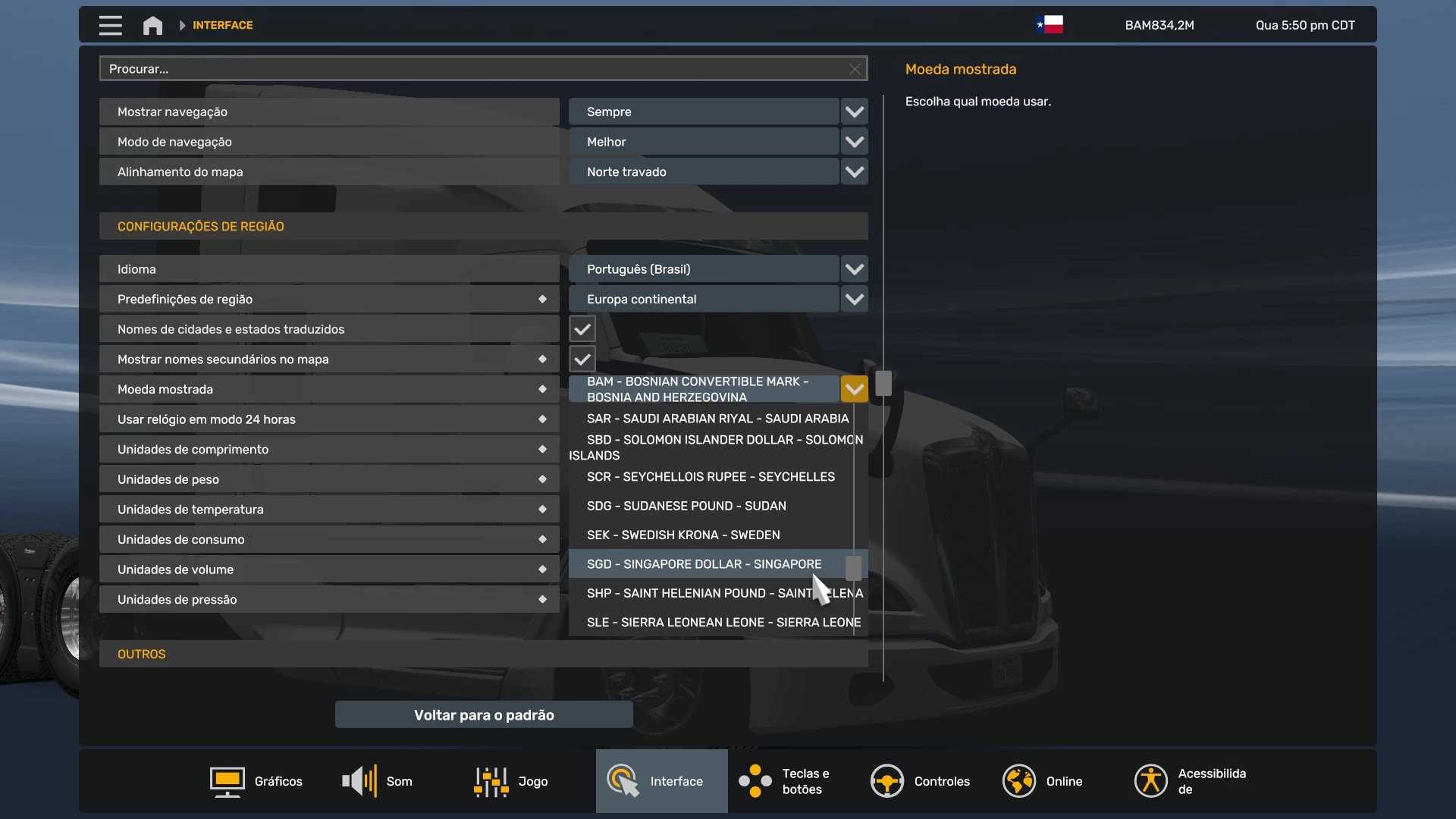The height and width of the screenshot is (819, 1456).
Task: Click Voltar para o padrão button
Action: [484, 715]
